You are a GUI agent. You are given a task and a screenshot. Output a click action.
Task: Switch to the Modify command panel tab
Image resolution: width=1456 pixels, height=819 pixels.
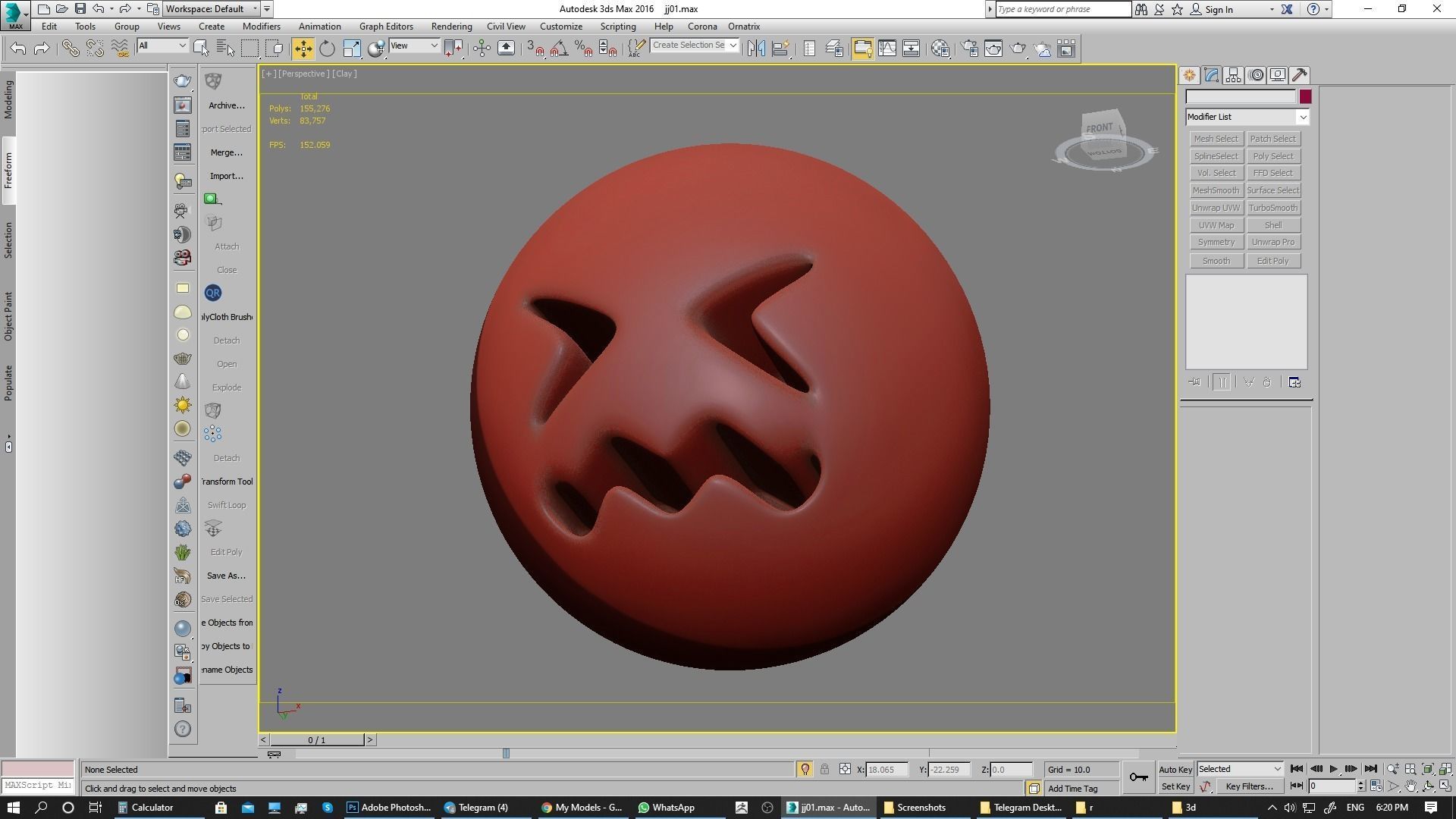(1211, 75)
